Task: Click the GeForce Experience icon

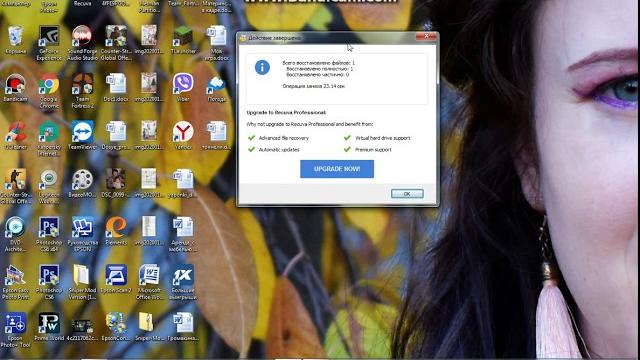Action: click(x=49, y=43)
